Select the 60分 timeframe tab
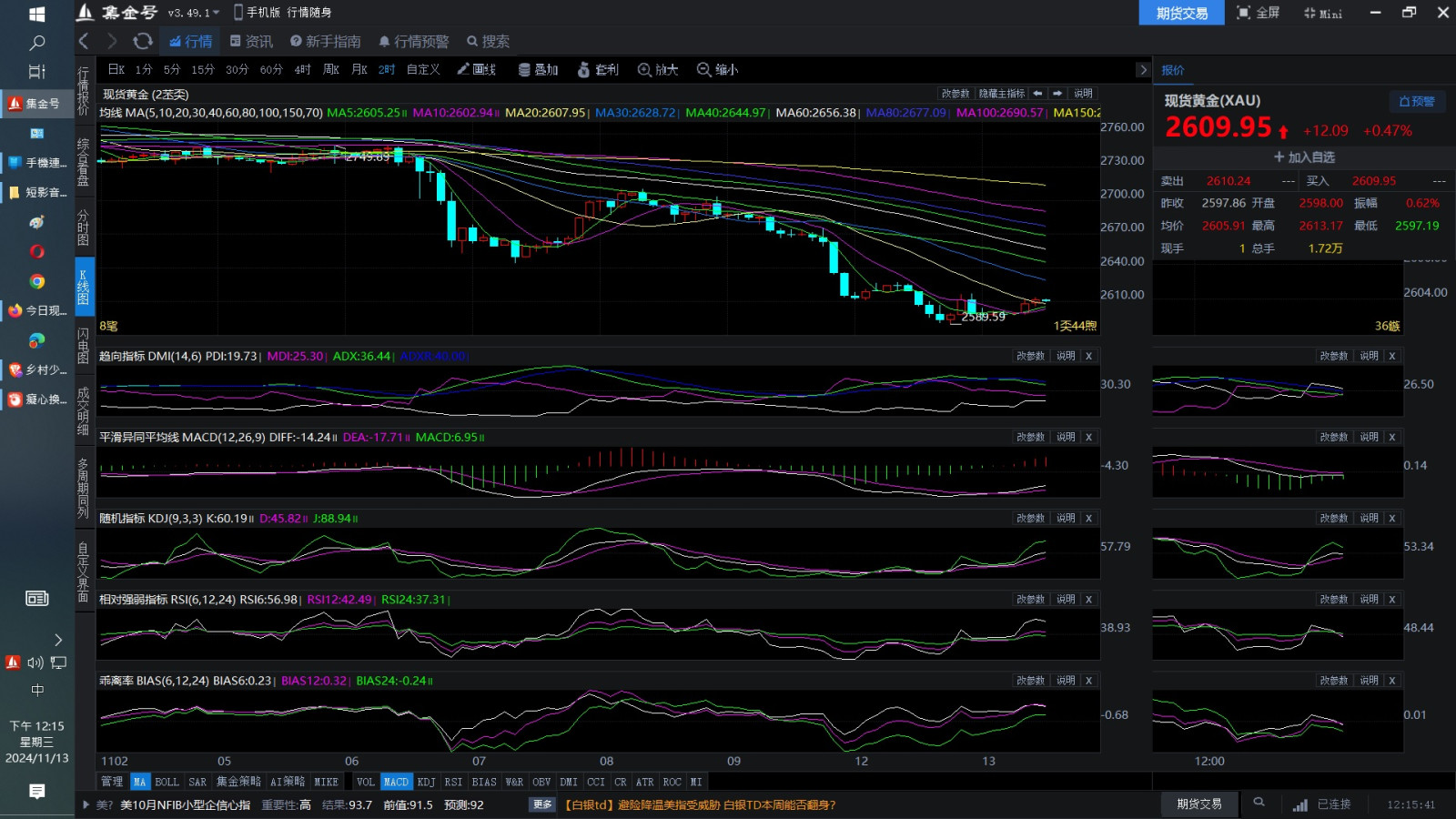Screen dimensions: 1456x819 click(x=270, y=69)
